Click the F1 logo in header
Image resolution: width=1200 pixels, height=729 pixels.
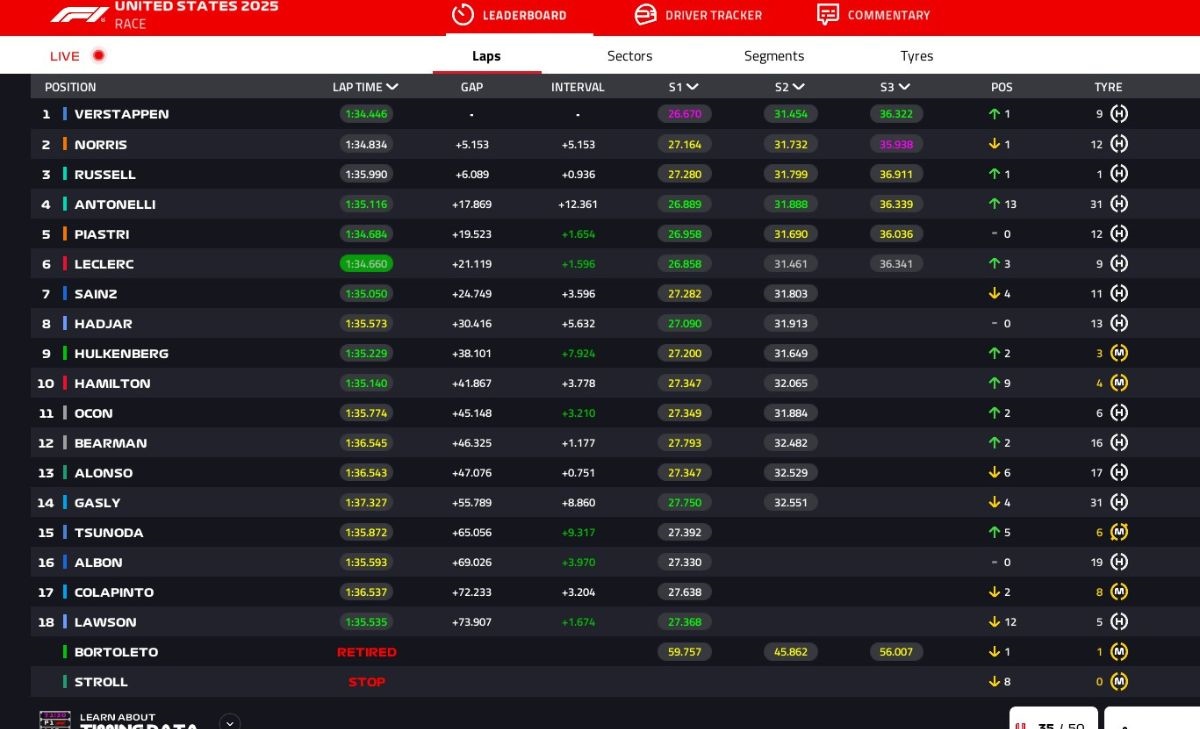(x=79, y=14)
